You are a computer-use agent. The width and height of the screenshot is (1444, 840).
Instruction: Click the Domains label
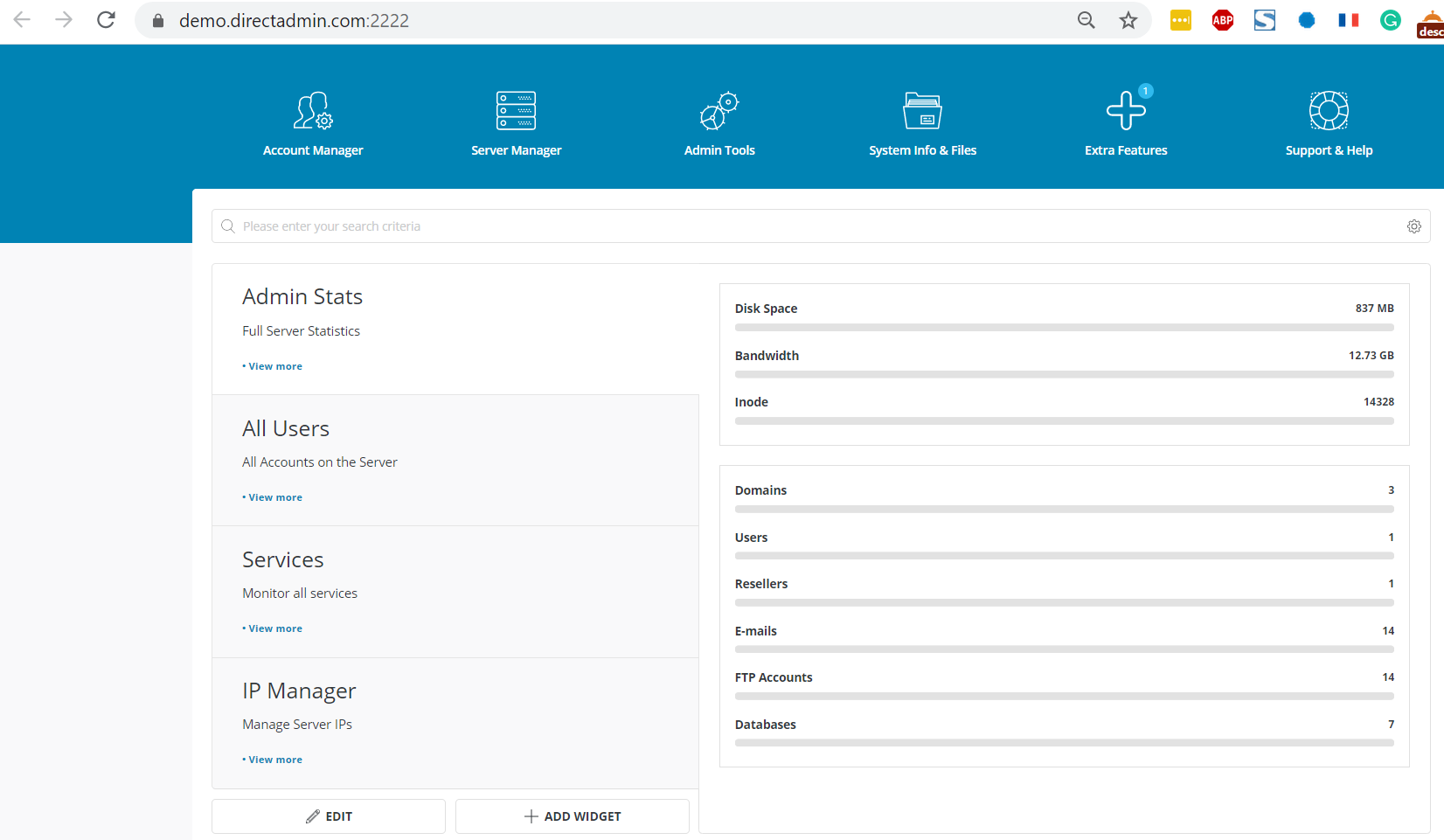pos(760,490)
